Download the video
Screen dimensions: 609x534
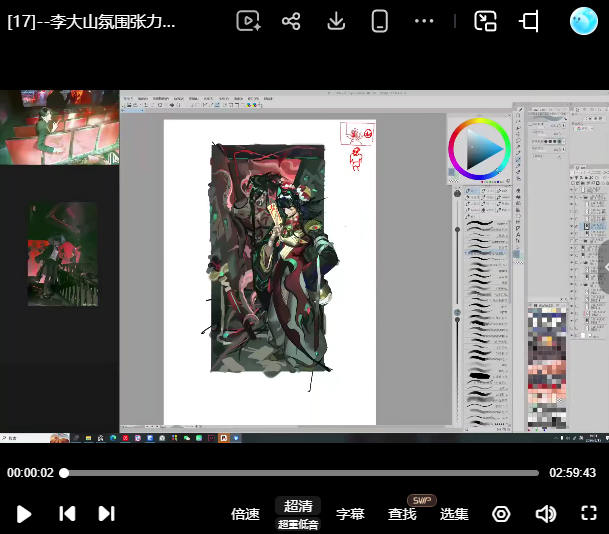click(336, 21)
